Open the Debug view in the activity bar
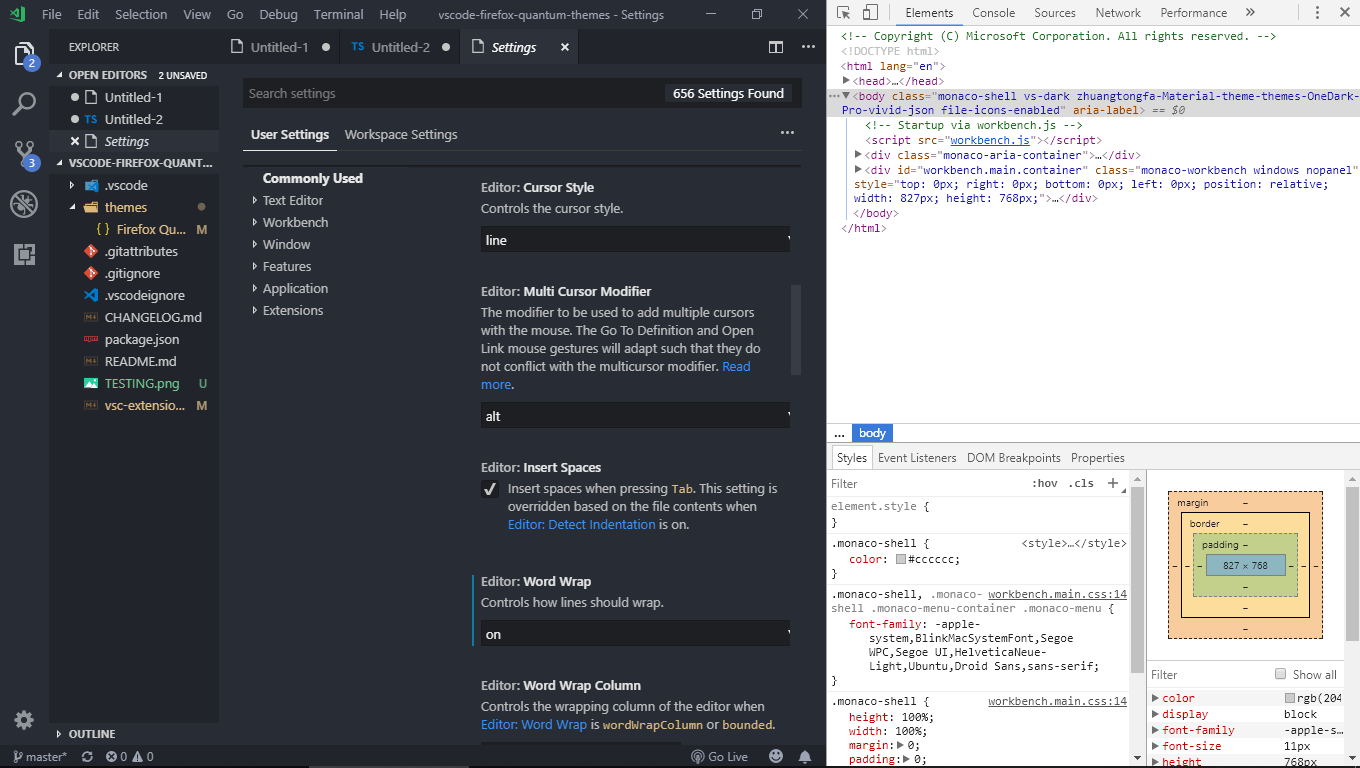This screenshot has width=1360, height=768. point(24,205)
